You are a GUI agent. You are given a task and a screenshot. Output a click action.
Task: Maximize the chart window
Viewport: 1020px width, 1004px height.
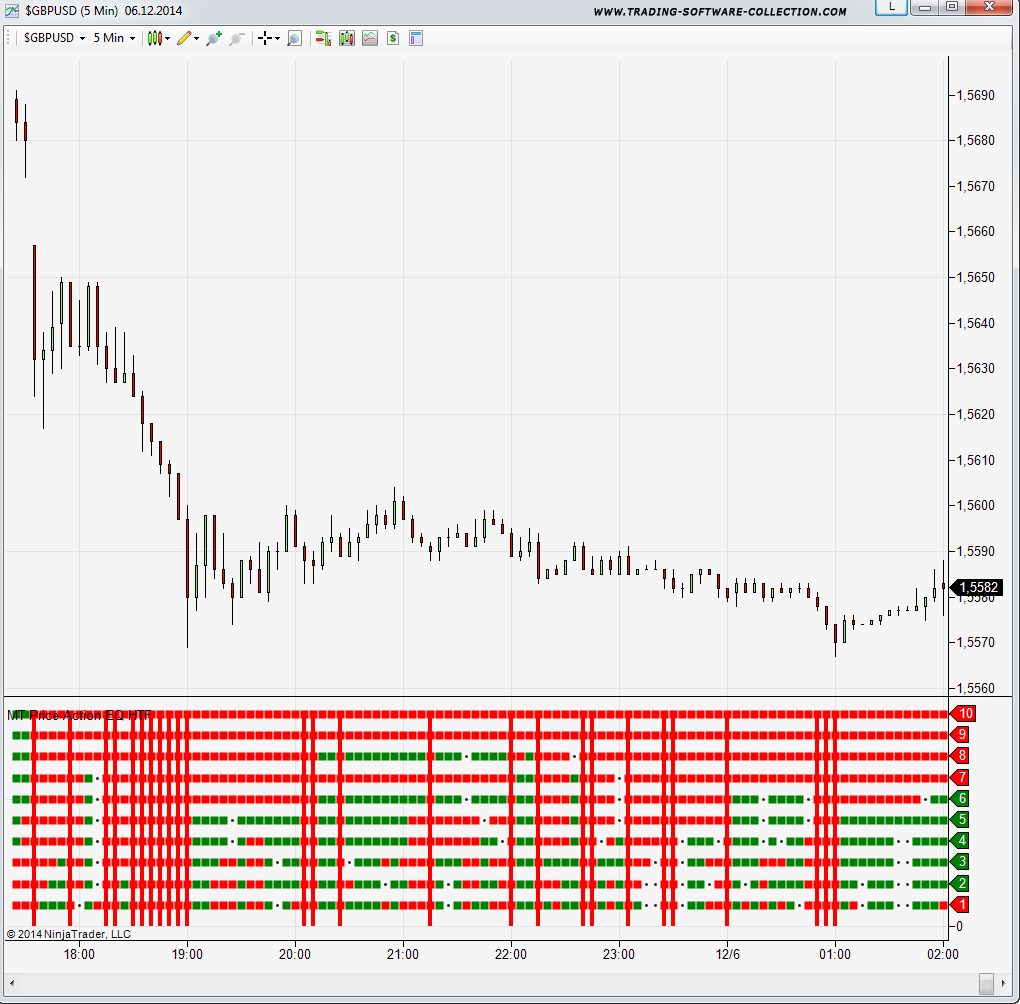tap(951, 8)
